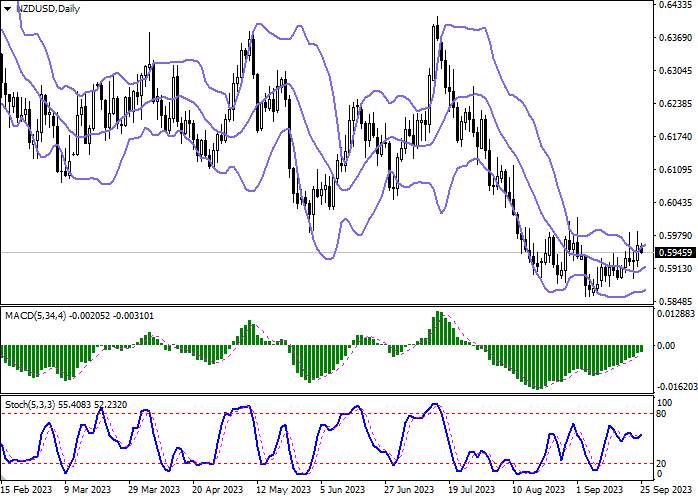Select the MACD(5,34,4) indicator label

coord(36,316)
